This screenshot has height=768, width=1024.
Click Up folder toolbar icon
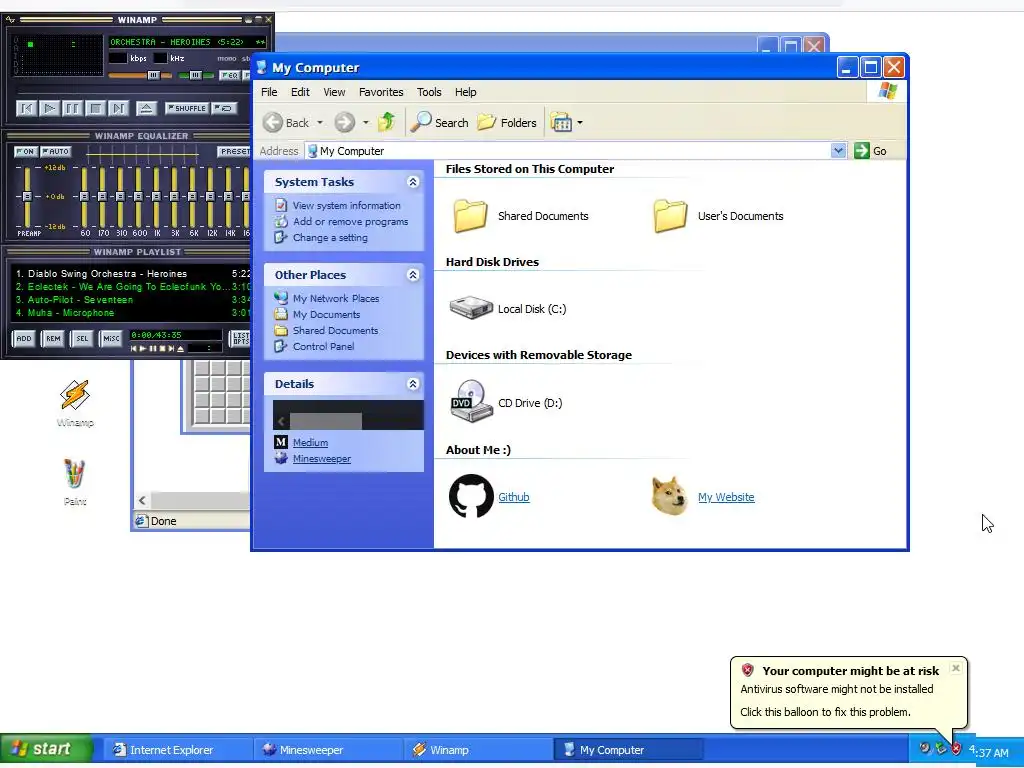point(387,122)
